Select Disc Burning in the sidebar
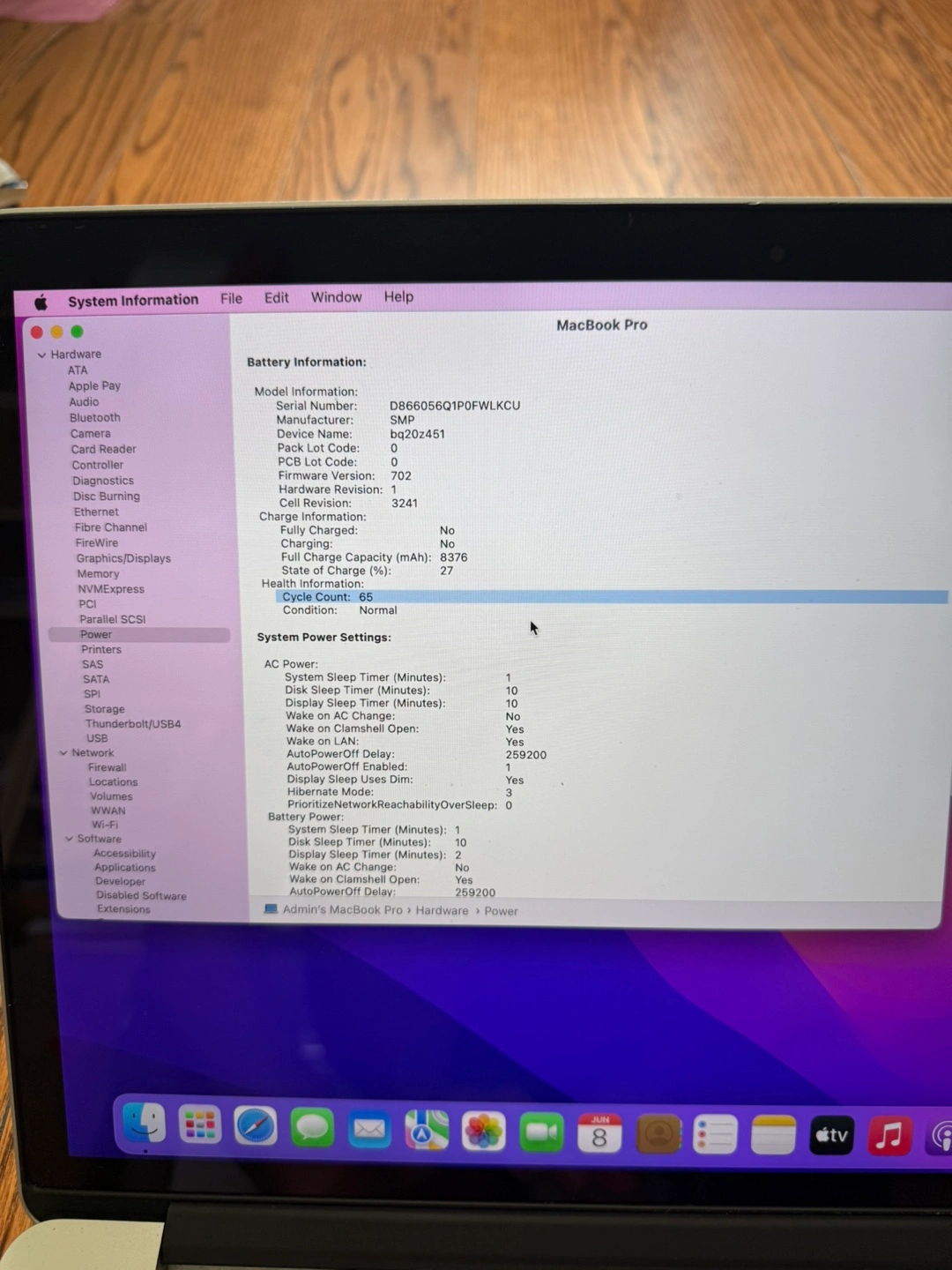The image size is (952, 1270). (x=107, y=497)
